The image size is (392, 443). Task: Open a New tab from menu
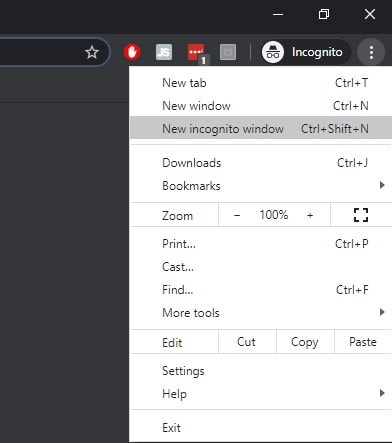tap(261, 83)
